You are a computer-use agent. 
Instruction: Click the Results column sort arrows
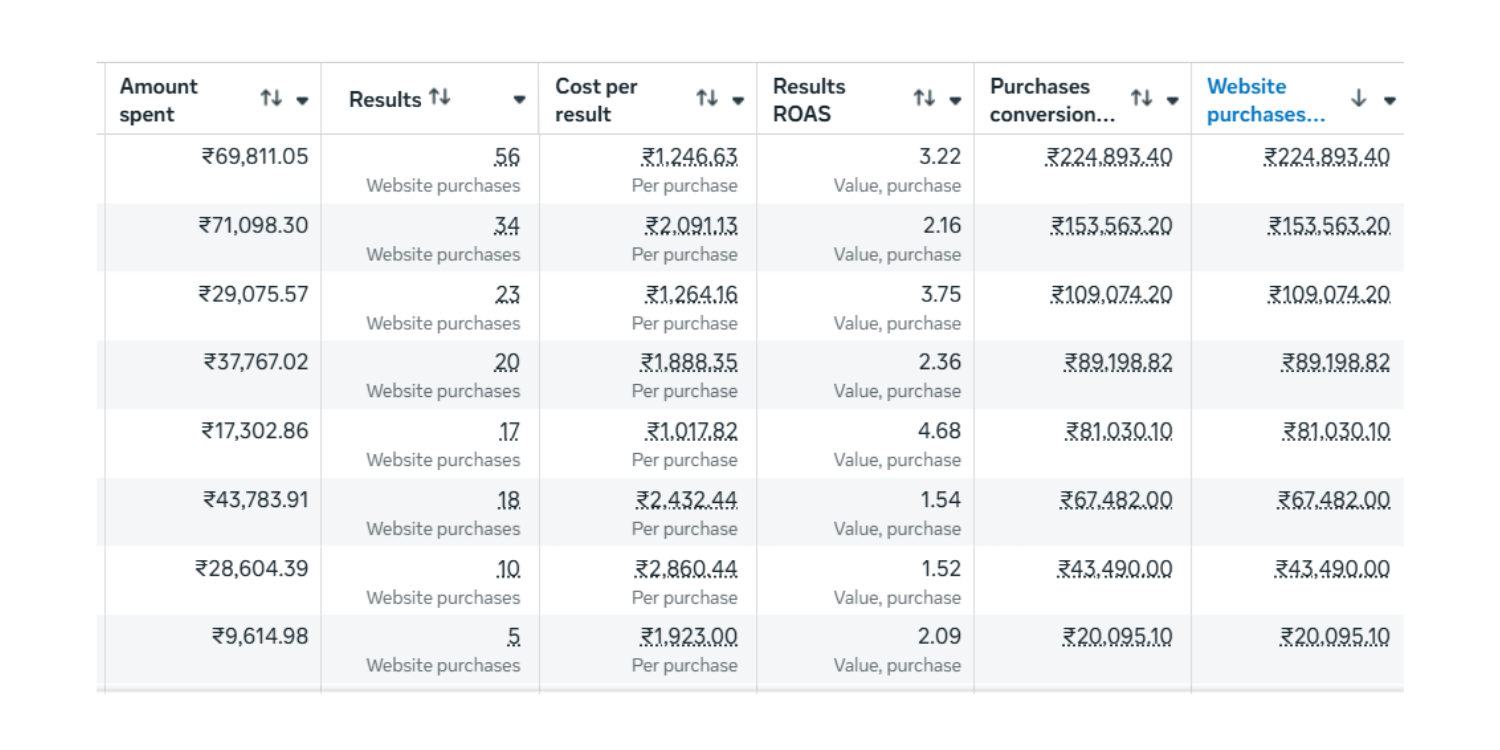tap(440, 97)
